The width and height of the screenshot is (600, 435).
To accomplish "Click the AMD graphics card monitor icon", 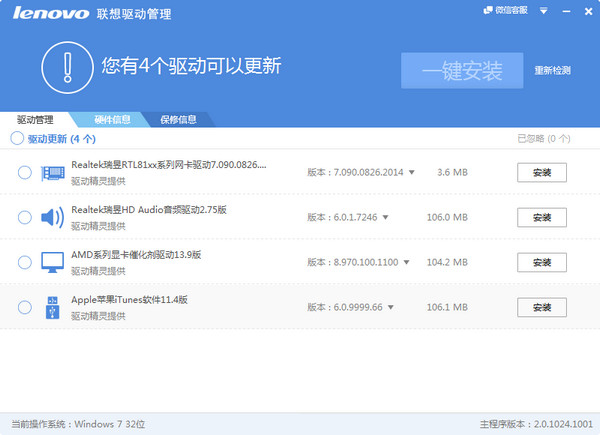I will point(51,263).
